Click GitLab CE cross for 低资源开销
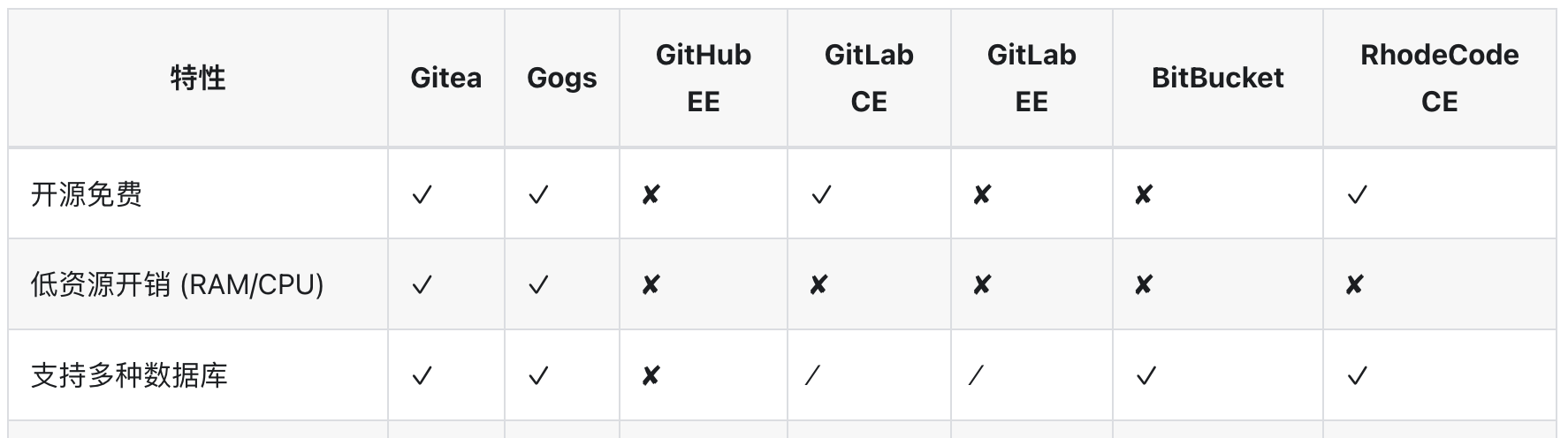 click(x=818, y=285)
